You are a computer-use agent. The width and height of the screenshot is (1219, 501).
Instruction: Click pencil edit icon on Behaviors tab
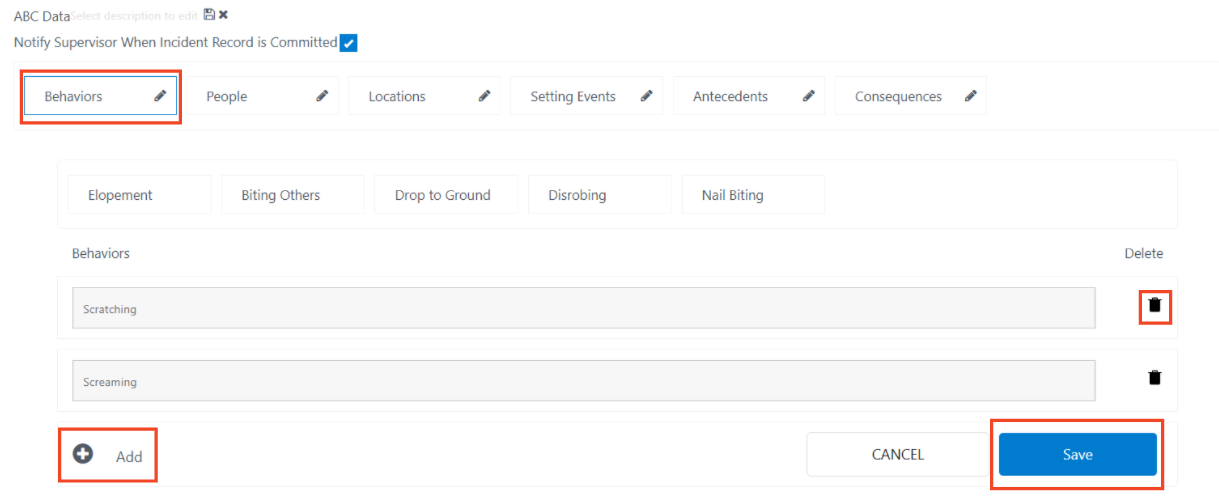160,96
